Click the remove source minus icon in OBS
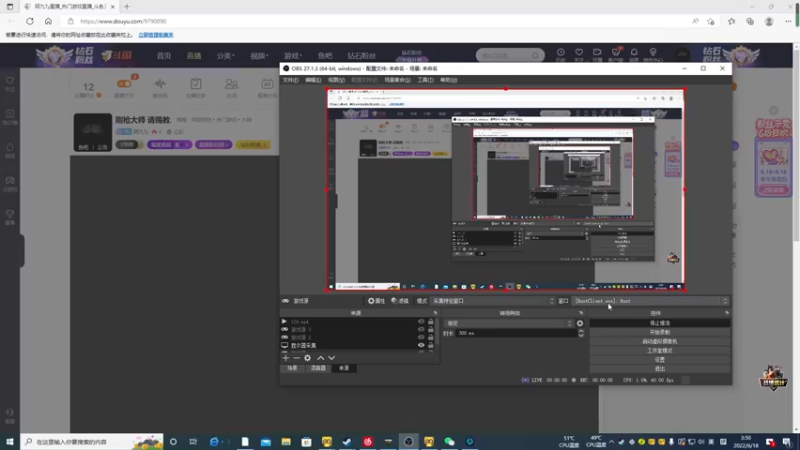The image size is (800, 450). point(296,358)
